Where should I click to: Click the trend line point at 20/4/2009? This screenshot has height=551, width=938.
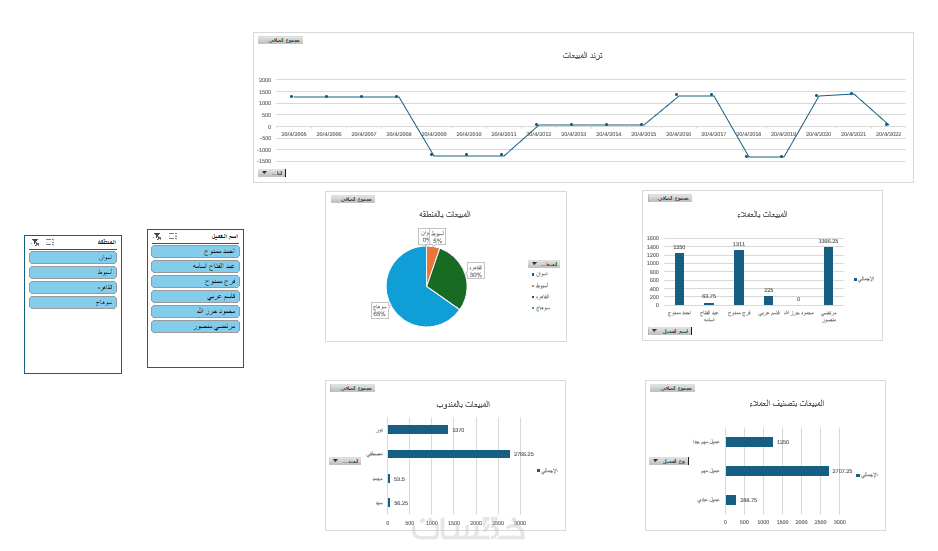pos(432,155)
